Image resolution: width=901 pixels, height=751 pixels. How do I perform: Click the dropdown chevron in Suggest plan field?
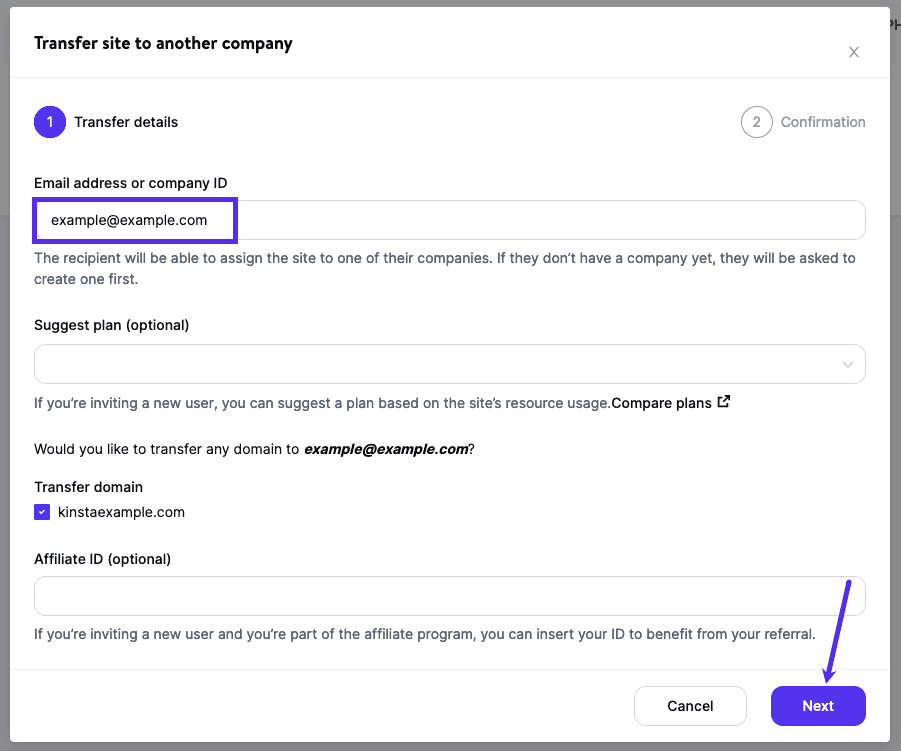(847, 364)
